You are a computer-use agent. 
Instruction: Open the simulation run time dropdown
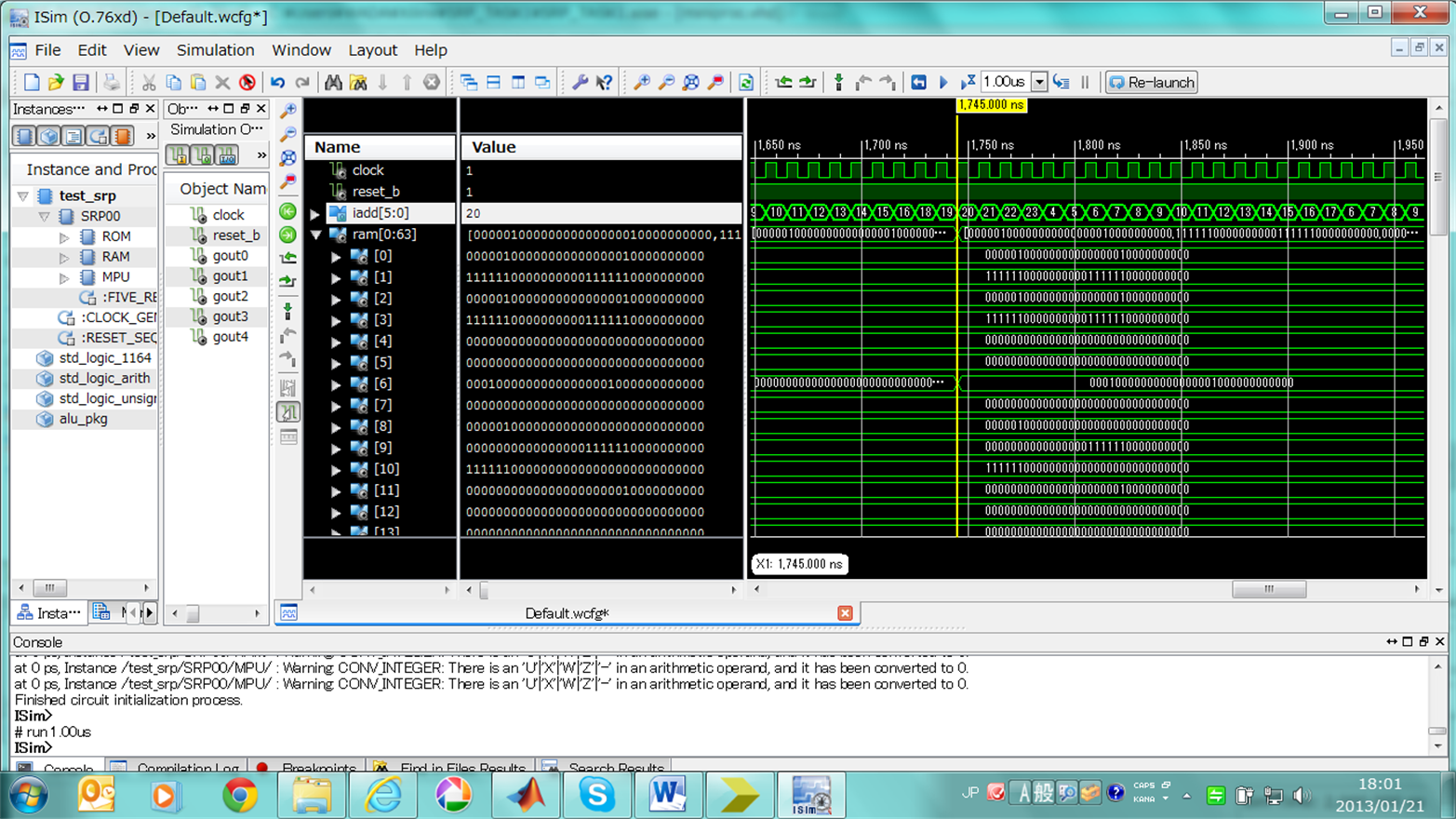[1039, 83]
